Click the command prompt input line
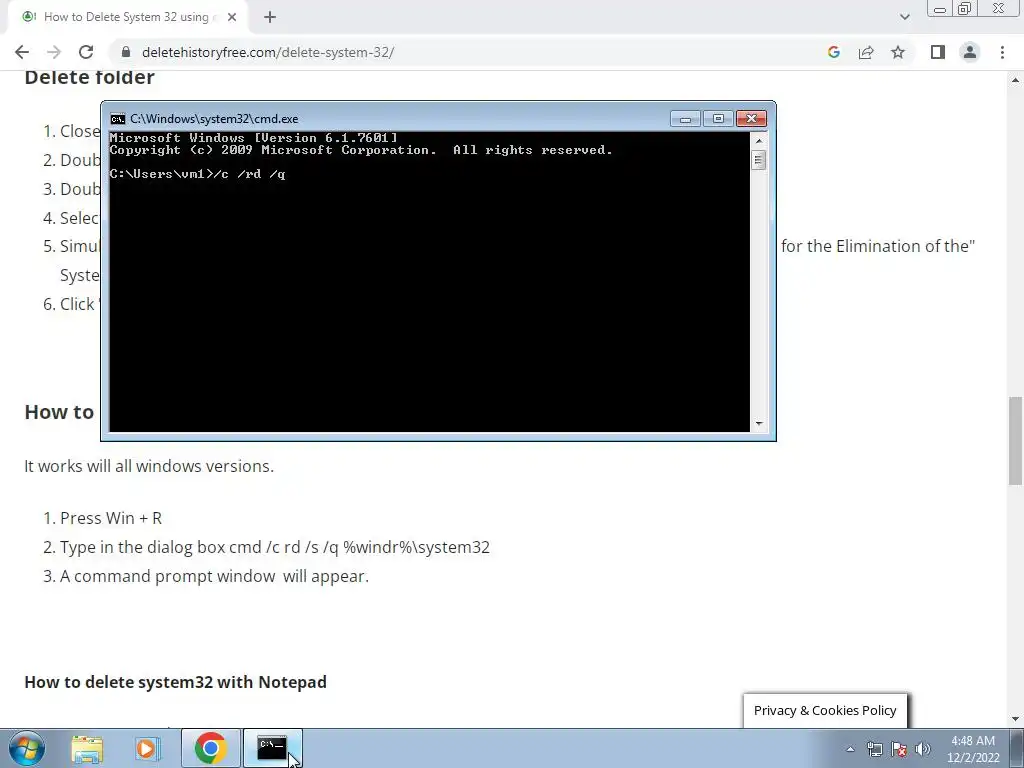Image resolution: width=1024 pixels, height=768 pixels. pos(197,174)
